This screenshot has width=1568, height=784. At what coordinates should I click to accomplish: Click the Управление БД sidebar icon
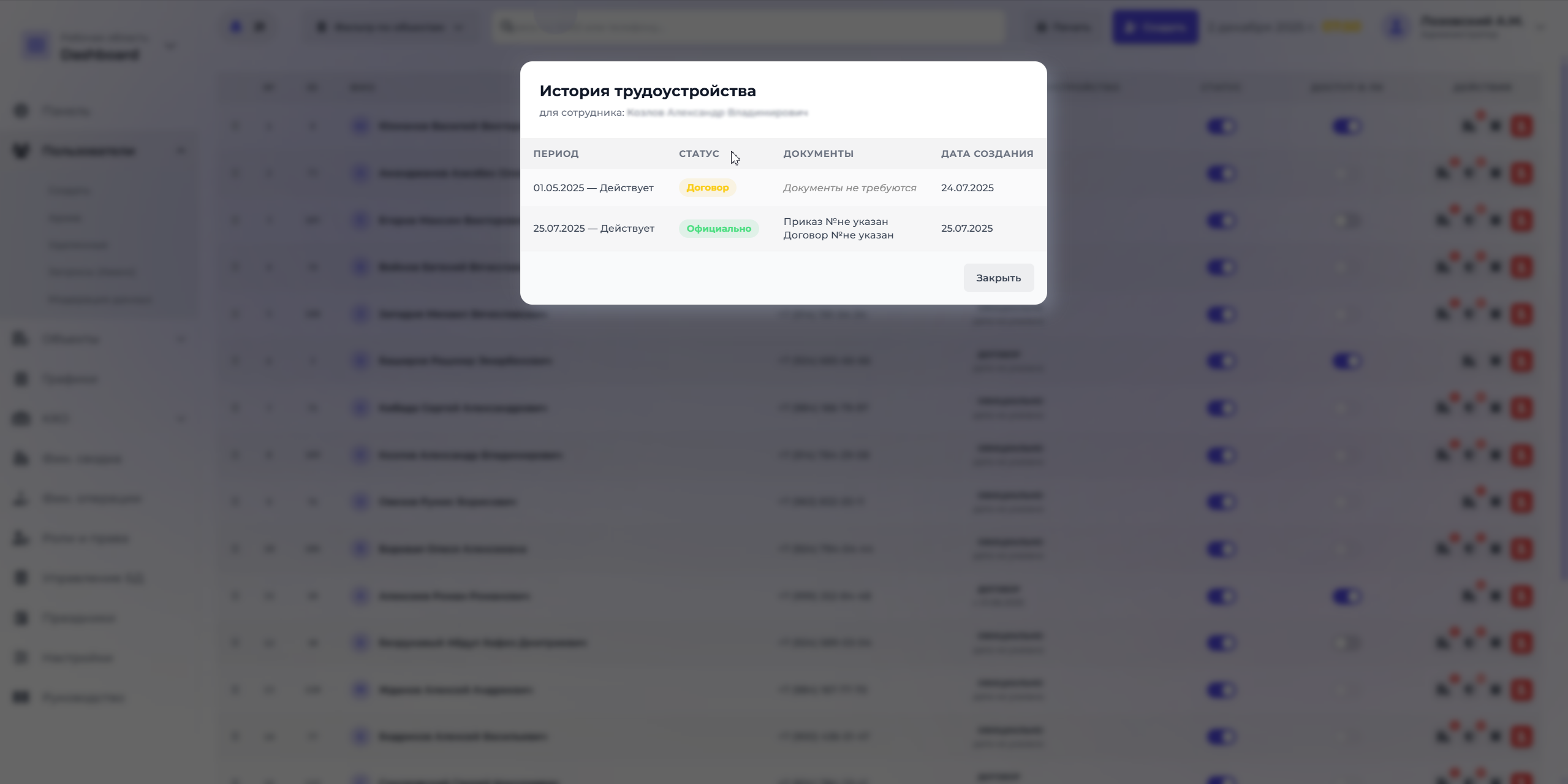point(21,578)
